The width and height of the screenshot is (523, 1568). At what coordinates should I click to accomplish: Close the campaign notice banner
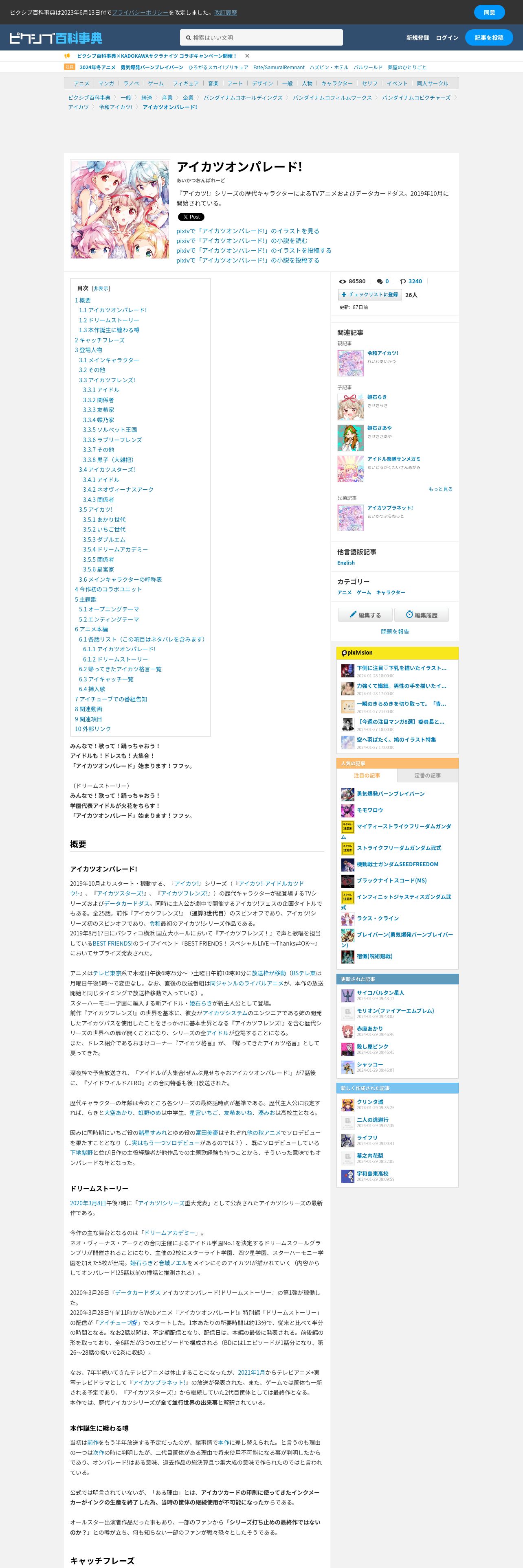[x=246, y=56]
